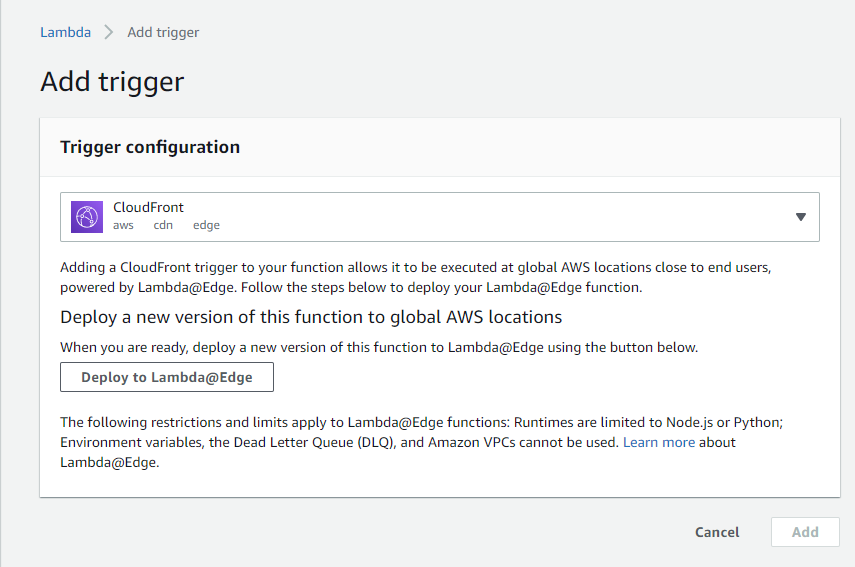Go to Lambda in the breadcrumb

[65, 32]
